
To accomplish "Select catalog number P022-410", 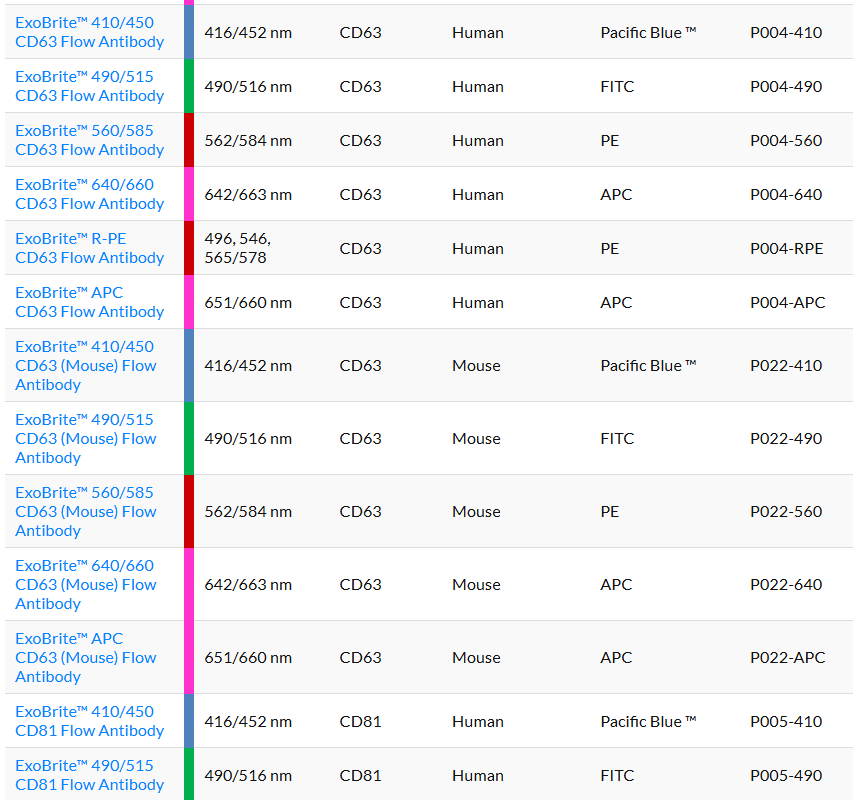I will point(786,366).
